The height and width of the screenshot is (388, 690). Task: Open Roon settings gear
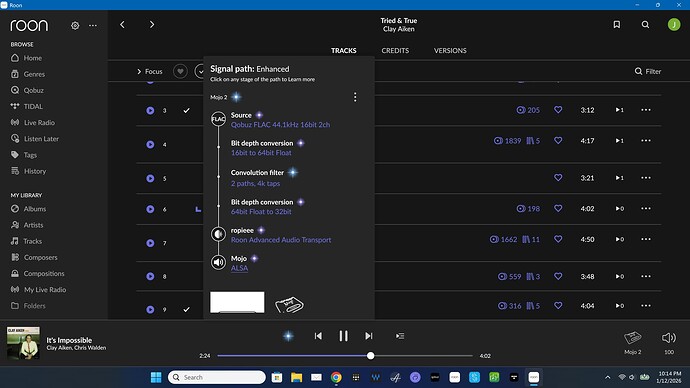coord(75,26)
